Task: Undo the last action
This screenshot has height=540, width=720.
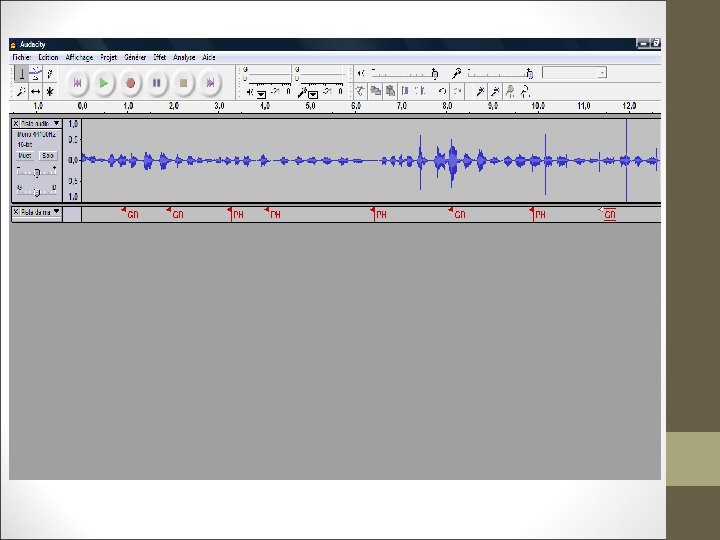Action: 442,91
